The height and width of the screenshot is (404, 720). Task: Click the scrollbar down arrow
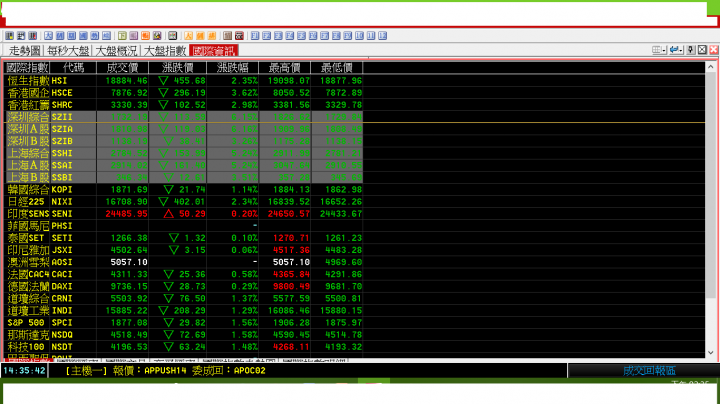(x=710, y=353)
